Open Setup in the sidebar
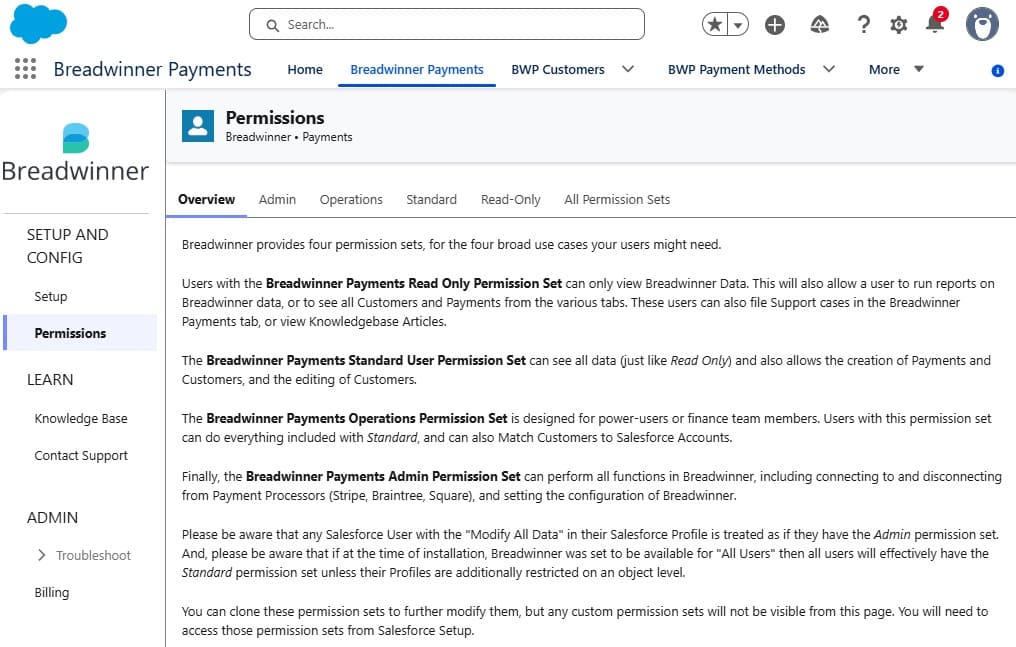This screenshot has height=647, width=1016. click(51, 297)
